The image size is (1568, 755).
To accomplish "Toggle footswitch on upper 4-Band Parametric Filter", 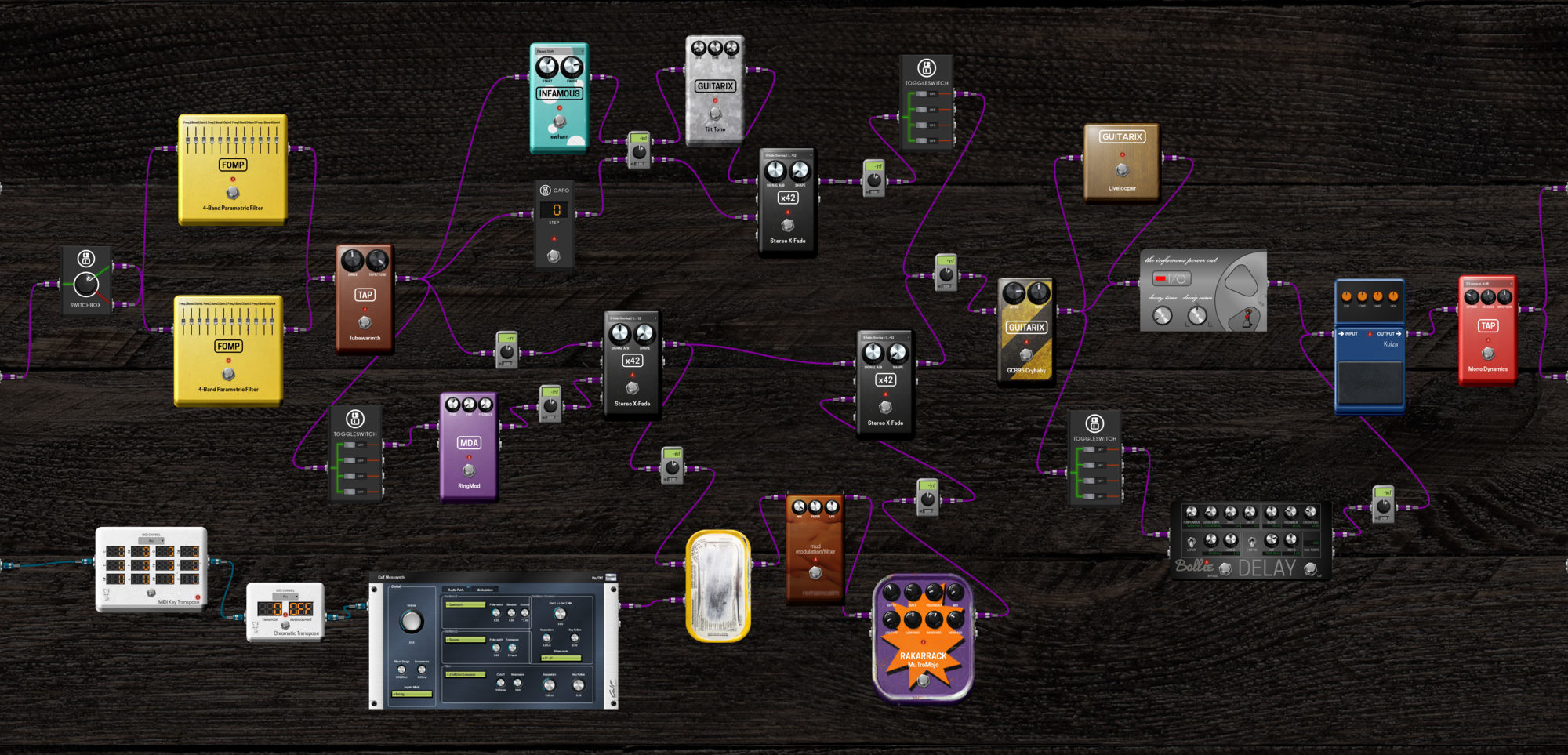I will [x=233, y=193].
